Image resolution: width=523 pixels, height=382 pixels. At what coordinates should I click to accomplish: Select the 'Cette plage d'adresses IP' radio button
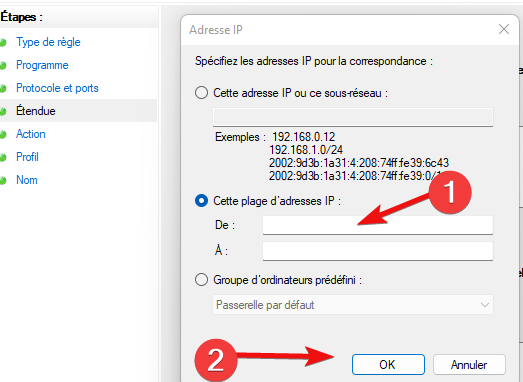201,201
